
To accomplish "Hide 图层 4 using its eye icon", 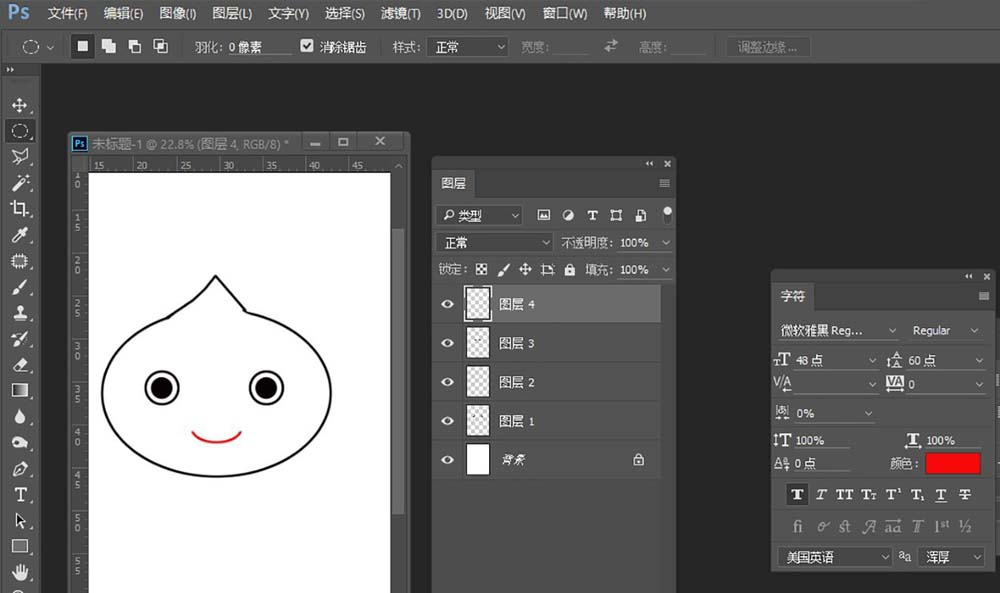I will [447, 304].
